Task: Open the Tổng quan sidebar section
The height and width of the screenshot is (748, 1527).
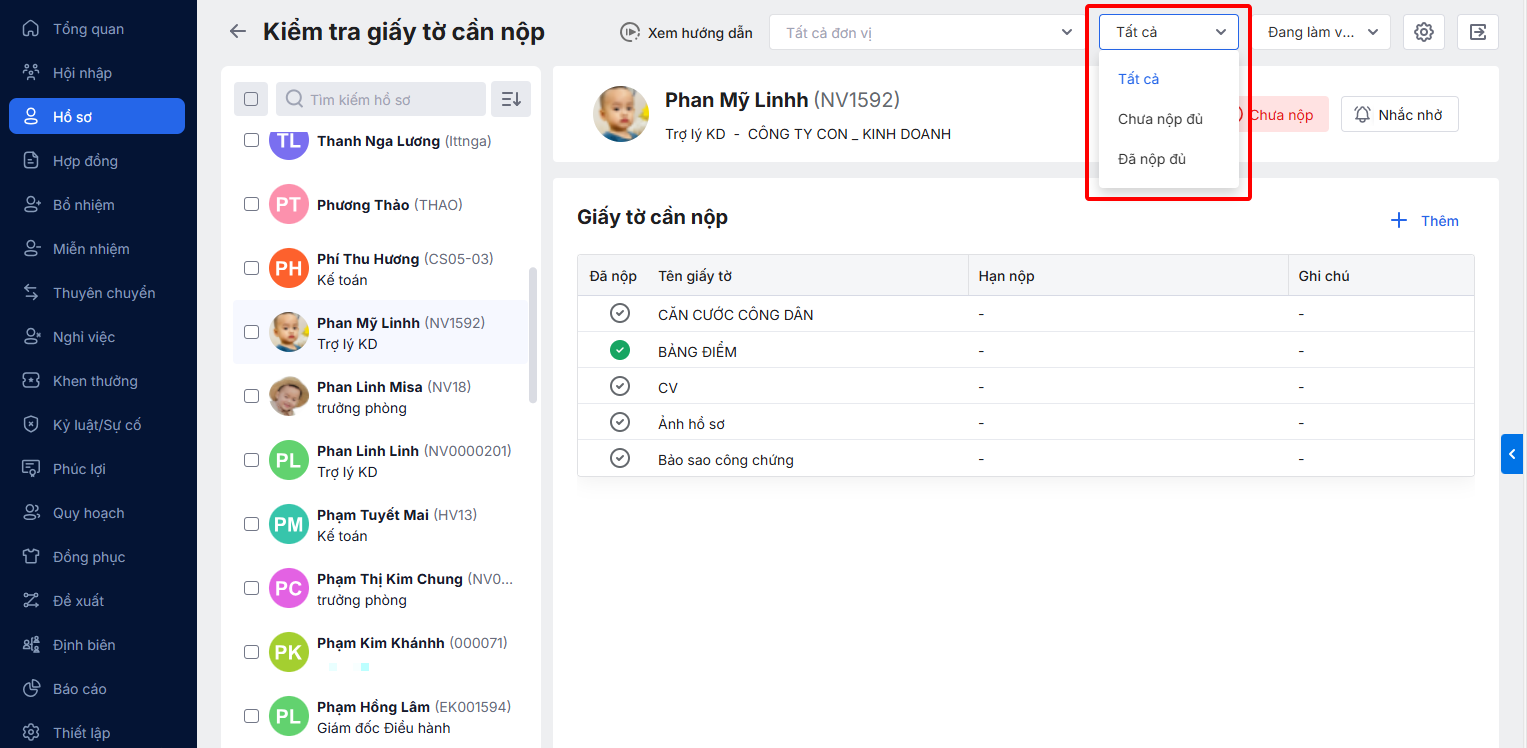Action: [x=97, y=29]
